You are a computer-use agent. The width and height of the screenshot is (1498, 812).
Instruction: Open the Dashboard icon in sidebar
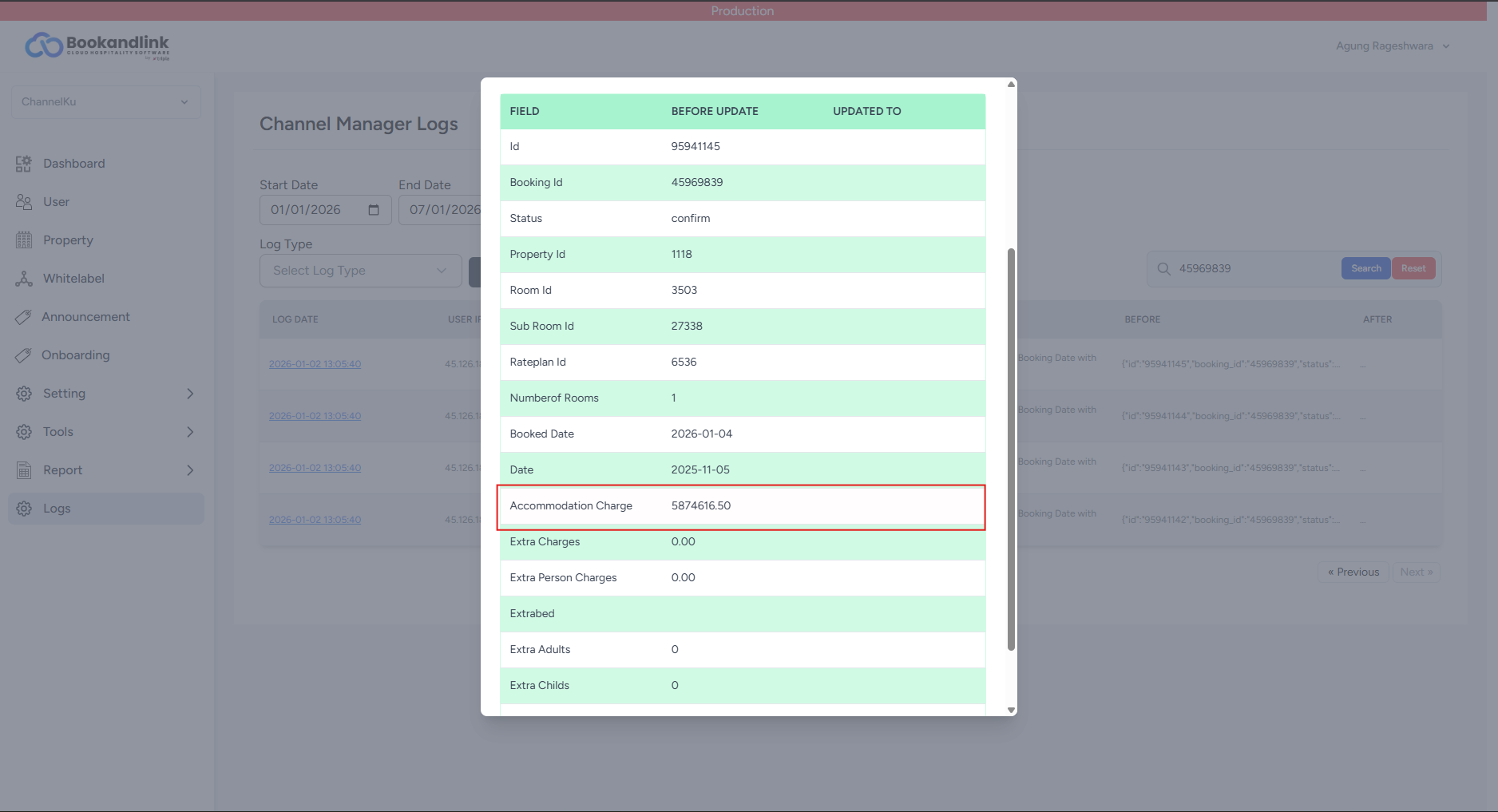click(23, 164)
